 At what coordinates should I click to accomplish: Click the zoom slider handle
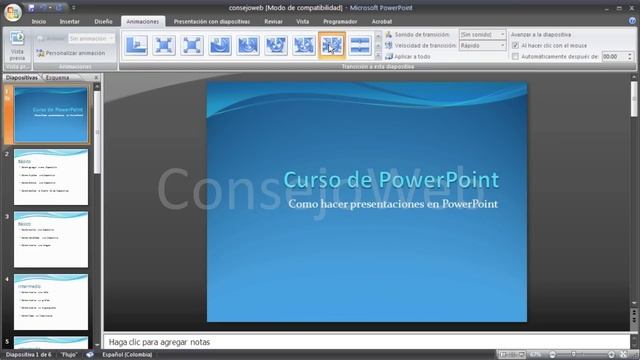coord(573,355)
